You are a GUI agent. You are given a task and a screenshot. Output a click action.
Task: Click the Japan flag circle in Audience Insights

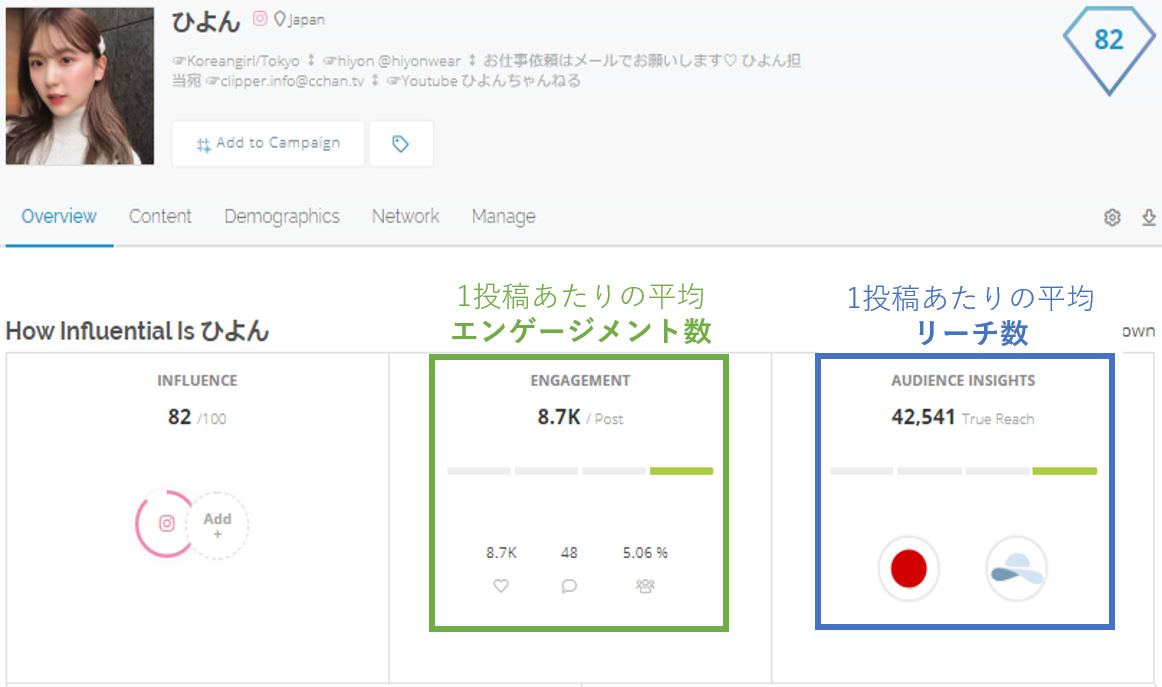click(909, 568)
